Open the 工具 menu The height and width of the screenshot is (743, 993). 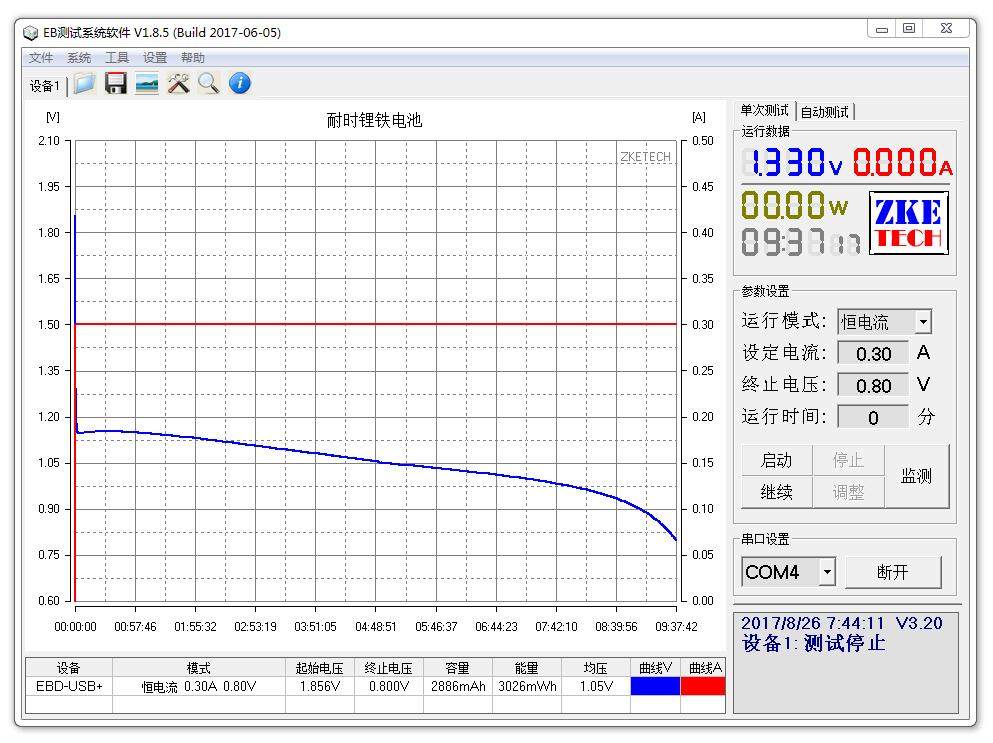tap(117, 58)
